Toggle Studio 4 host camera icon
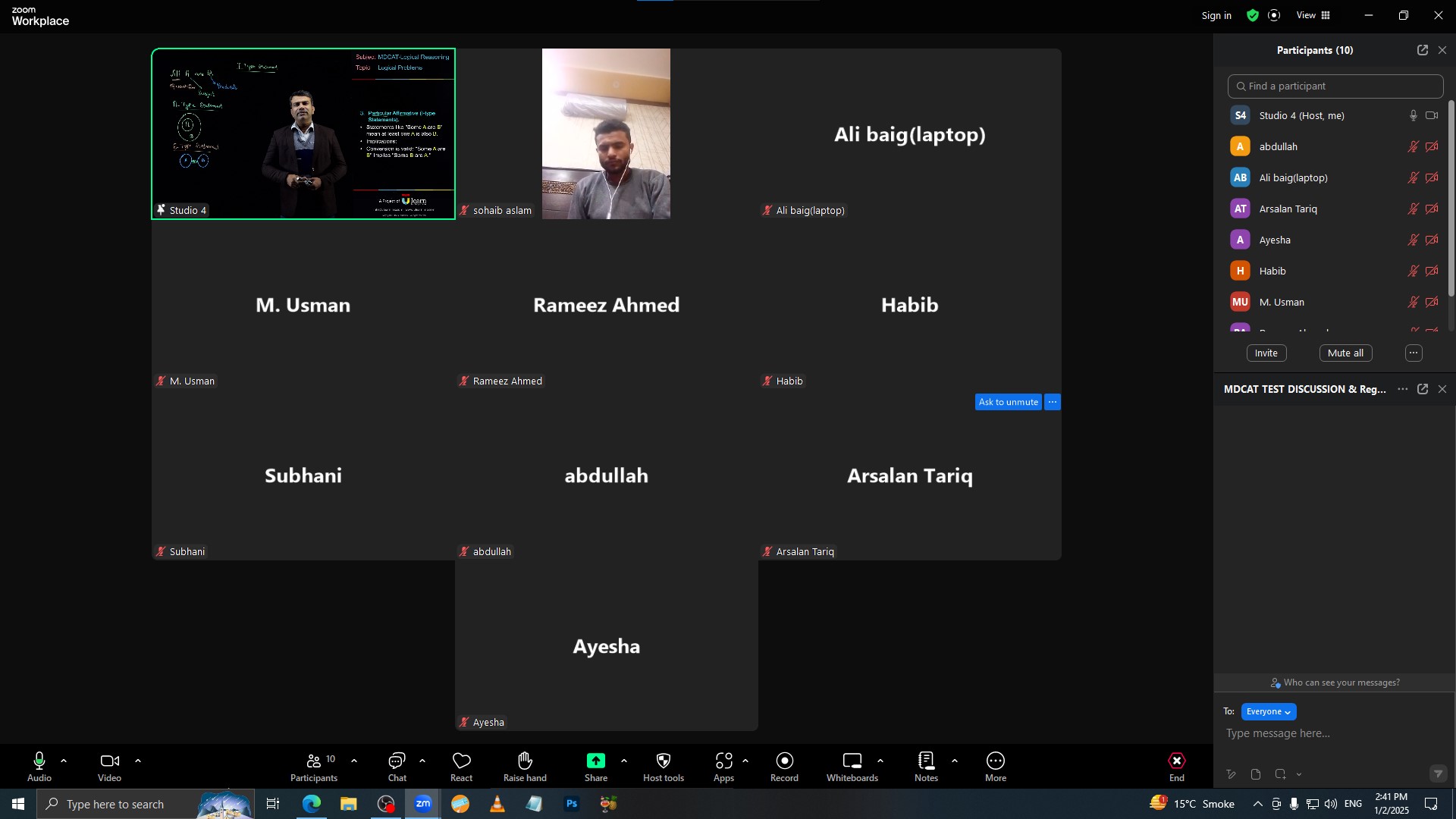 coord(1432,115)
